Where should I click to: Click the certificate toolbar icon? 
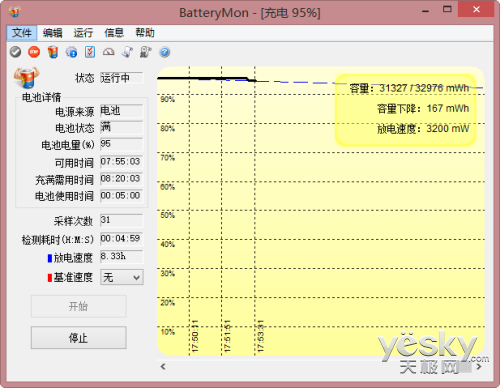pos(146,52)
